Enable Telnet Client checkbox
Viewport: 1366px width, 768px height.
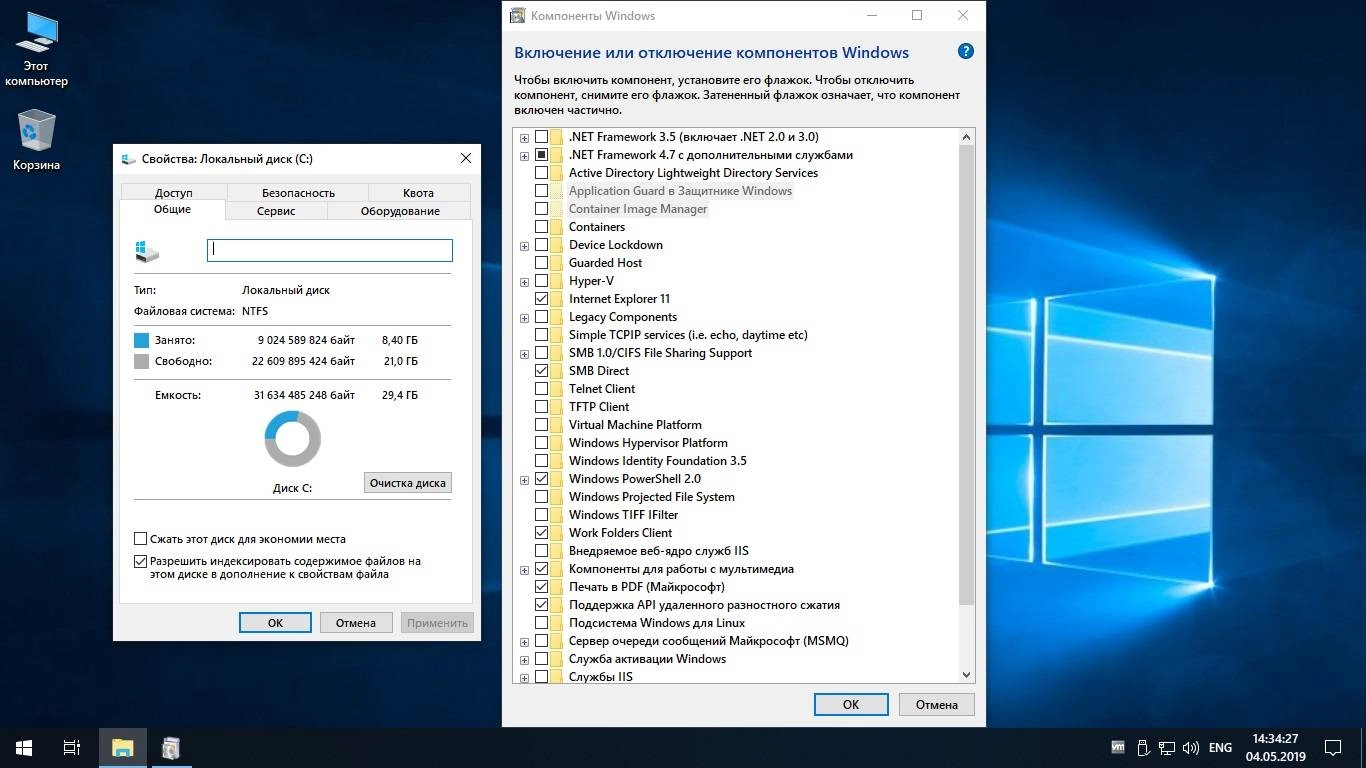click(x=541, y=389)
